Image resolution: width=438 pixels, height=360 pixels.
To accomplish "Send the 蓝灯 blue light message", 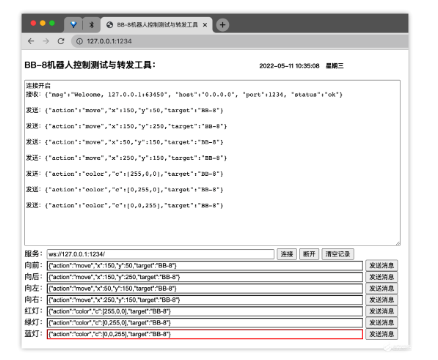I will 381,334.
